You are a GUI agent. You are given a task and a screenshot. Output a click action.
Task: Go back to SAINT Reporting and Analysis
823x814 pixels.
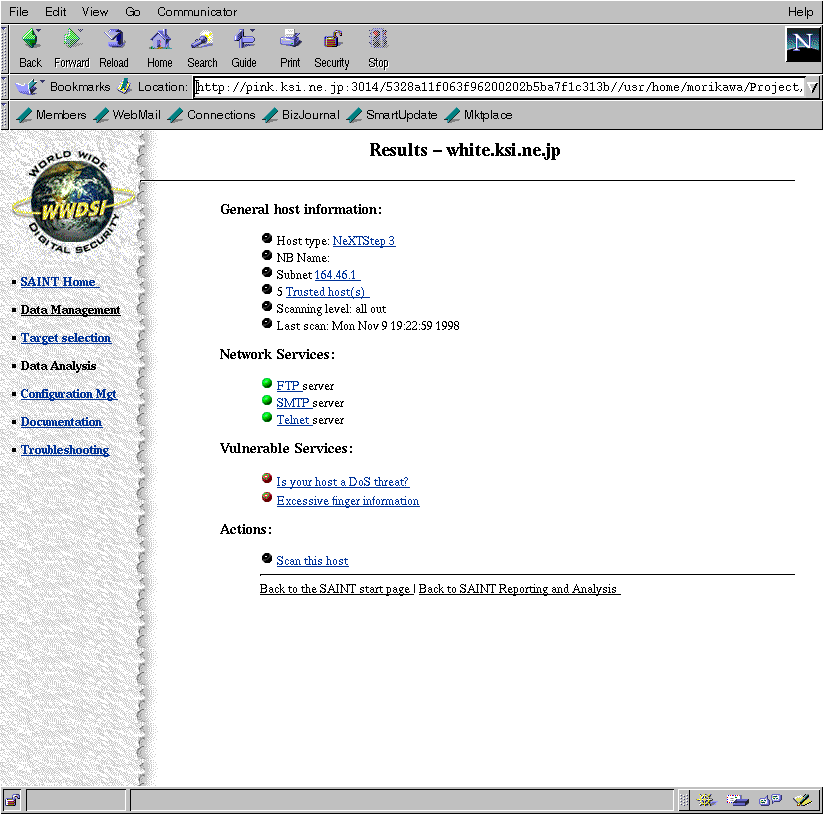[519, 589]
